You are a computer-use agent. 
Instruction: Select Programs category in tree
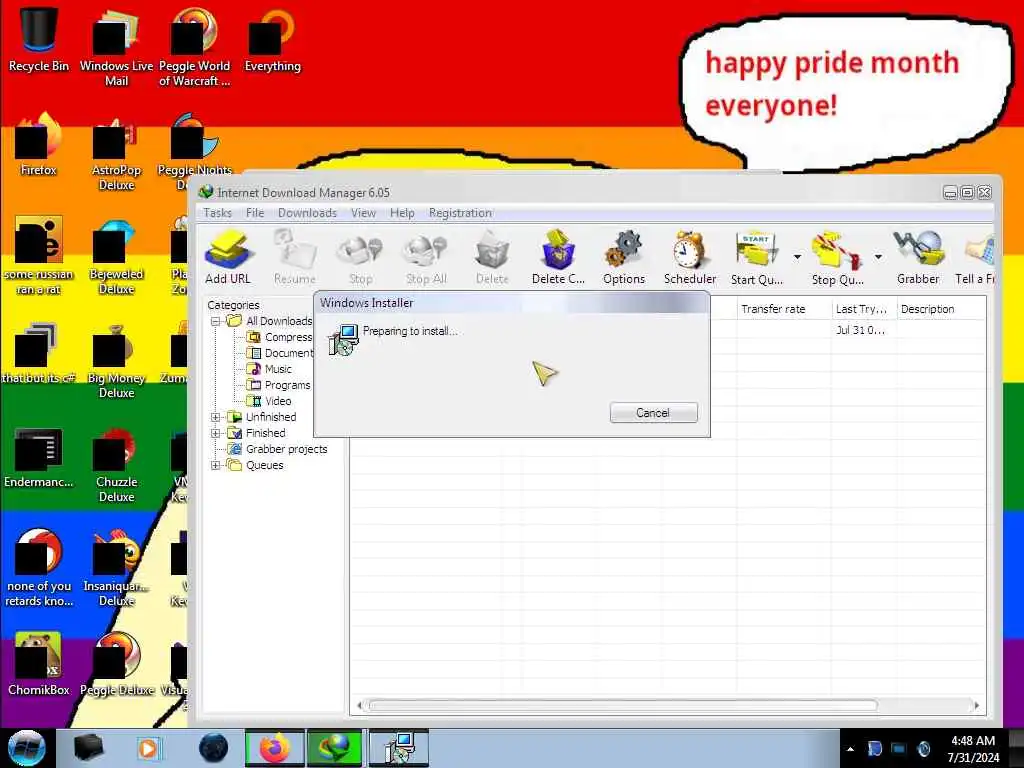tap(278, 385)
